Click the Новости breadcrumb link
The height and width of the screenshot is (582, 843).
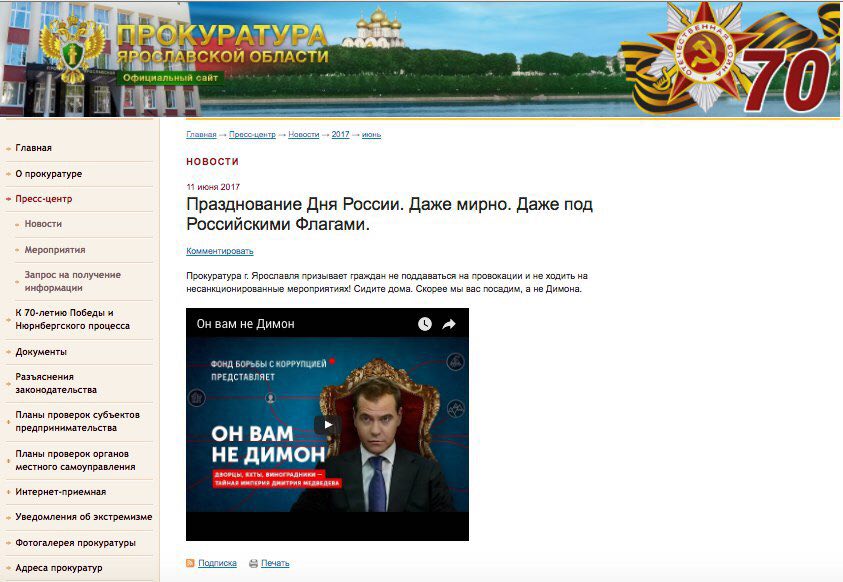click(304, 134)
